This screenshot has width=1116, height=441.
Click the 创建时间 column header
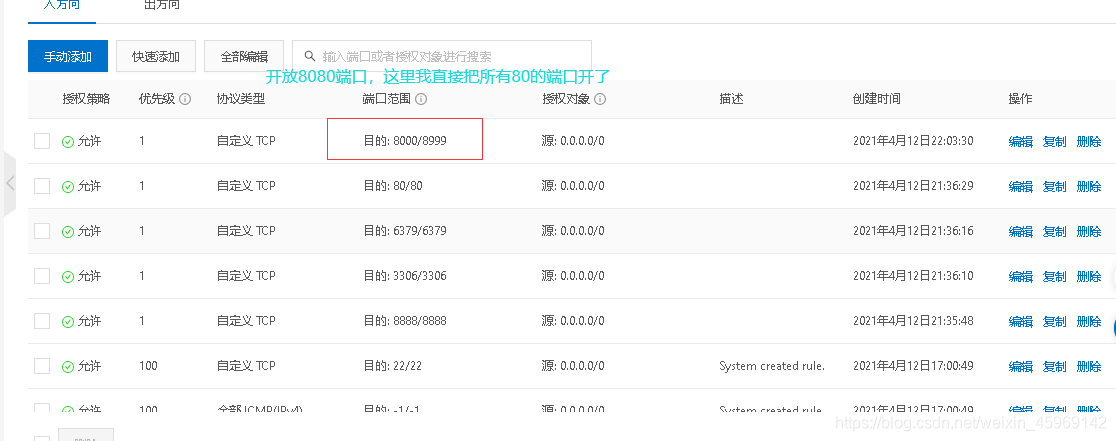point(877,99)
